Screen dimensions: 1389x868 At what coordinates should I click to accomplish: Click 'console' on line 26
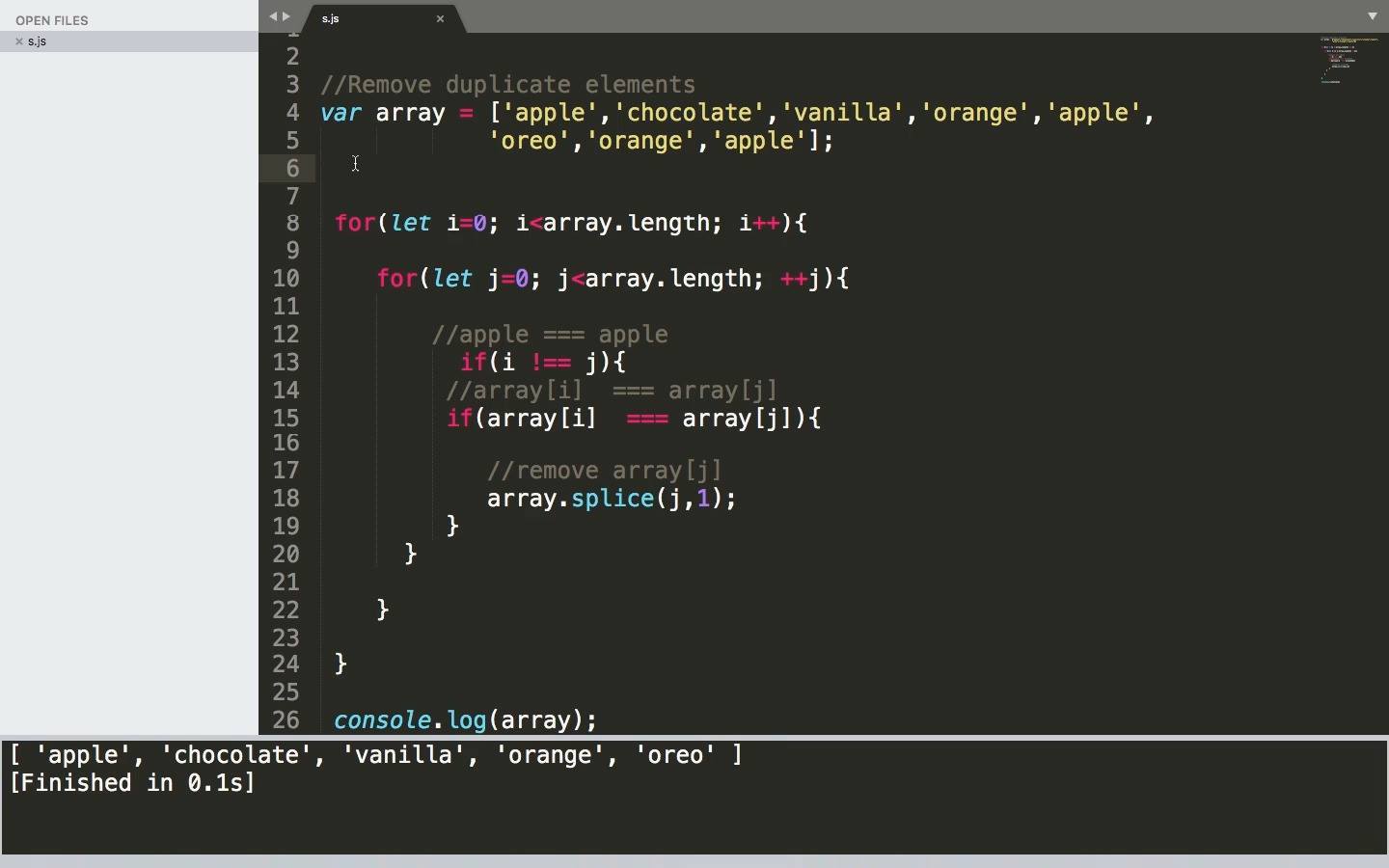pyautogui.click(x=382, y=720)
